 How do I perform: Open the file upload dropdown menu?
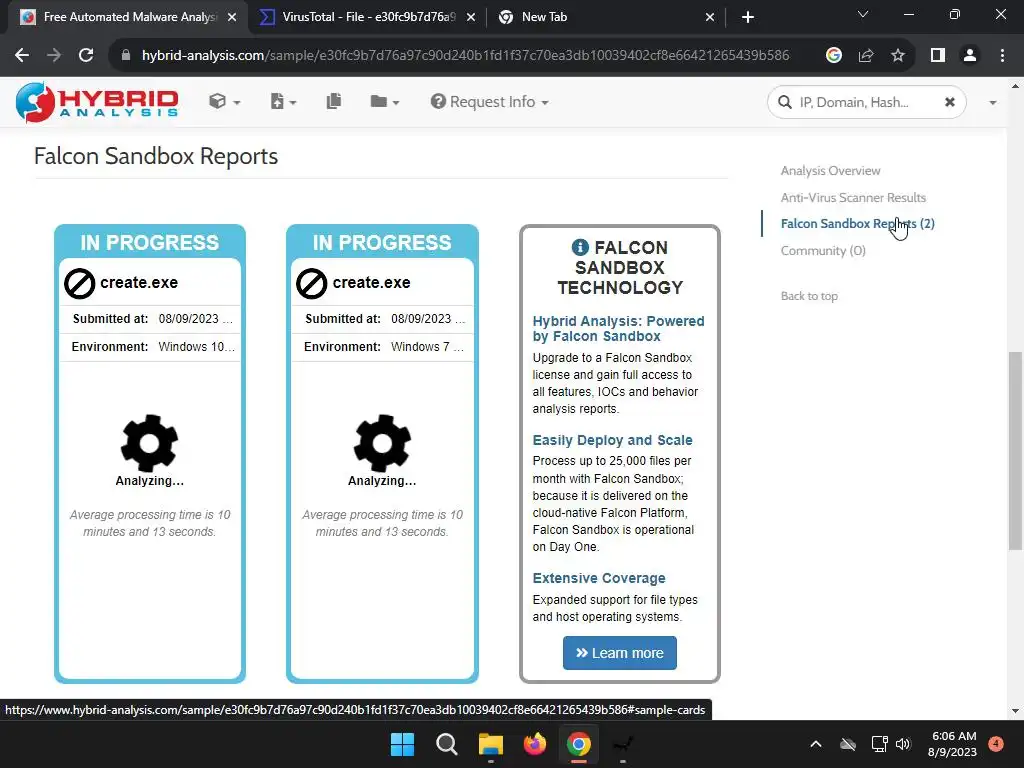283,102
